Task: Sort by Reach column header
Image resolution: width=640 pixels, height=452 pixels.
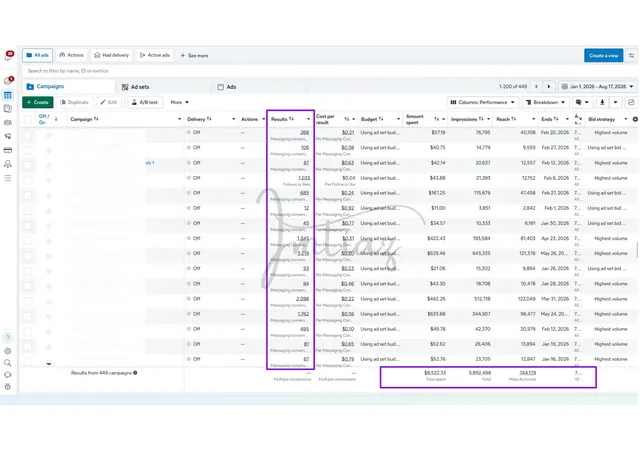Action: 506,119
